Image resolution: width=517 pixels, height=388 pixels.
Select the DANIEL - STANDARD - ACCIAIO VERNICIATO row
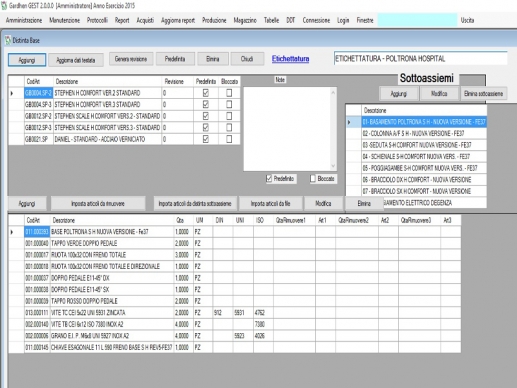(124, 139)
